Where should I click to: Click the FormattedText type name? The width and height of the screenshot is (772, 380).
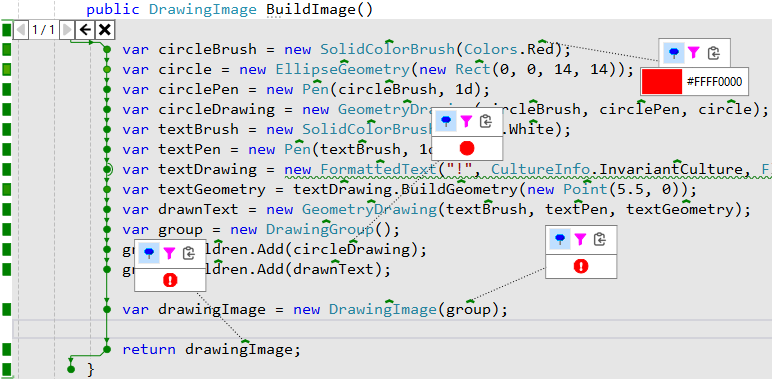coord(379,169)
